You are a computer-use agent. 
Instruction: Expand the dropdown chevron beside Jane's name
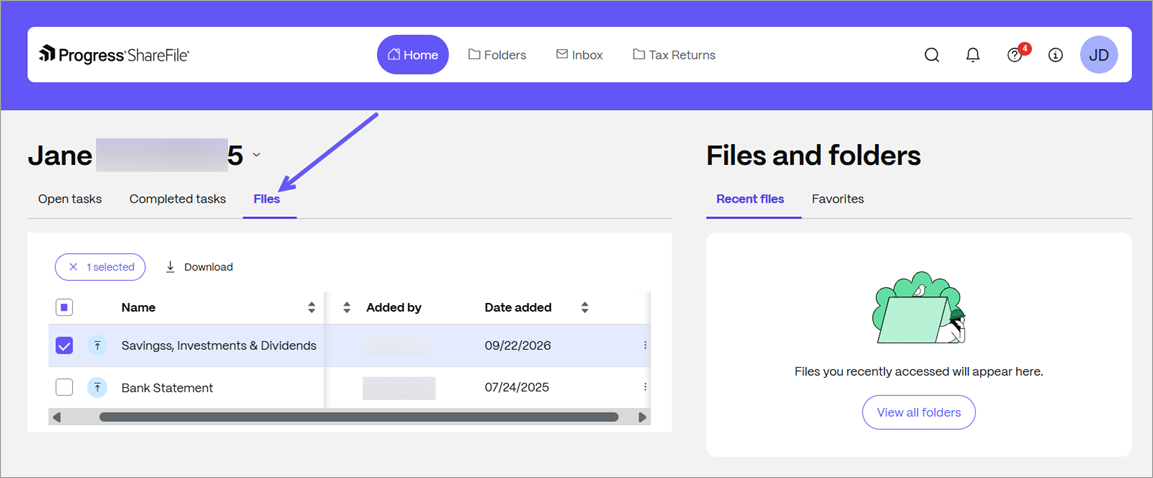[x=256, y=155]
